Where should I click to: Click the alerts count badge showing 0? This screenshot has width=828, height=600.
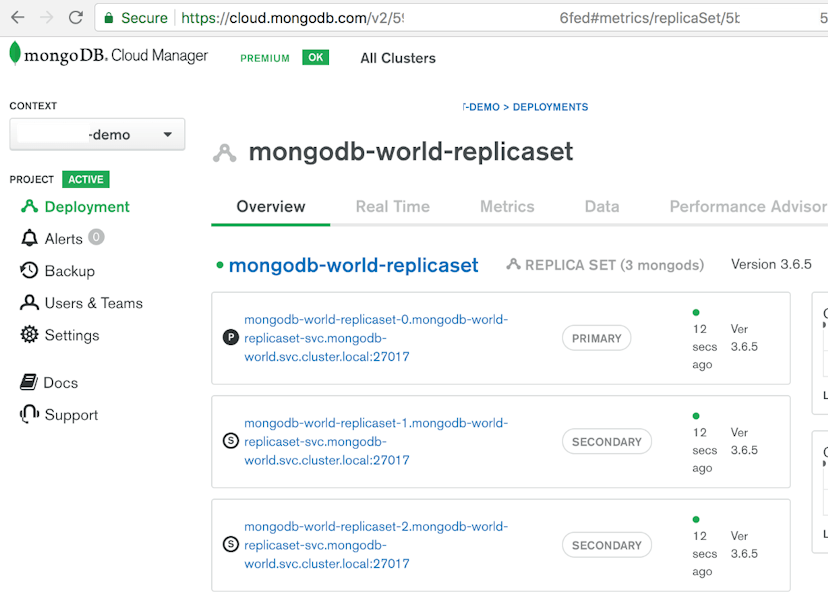tap(96, 237)
